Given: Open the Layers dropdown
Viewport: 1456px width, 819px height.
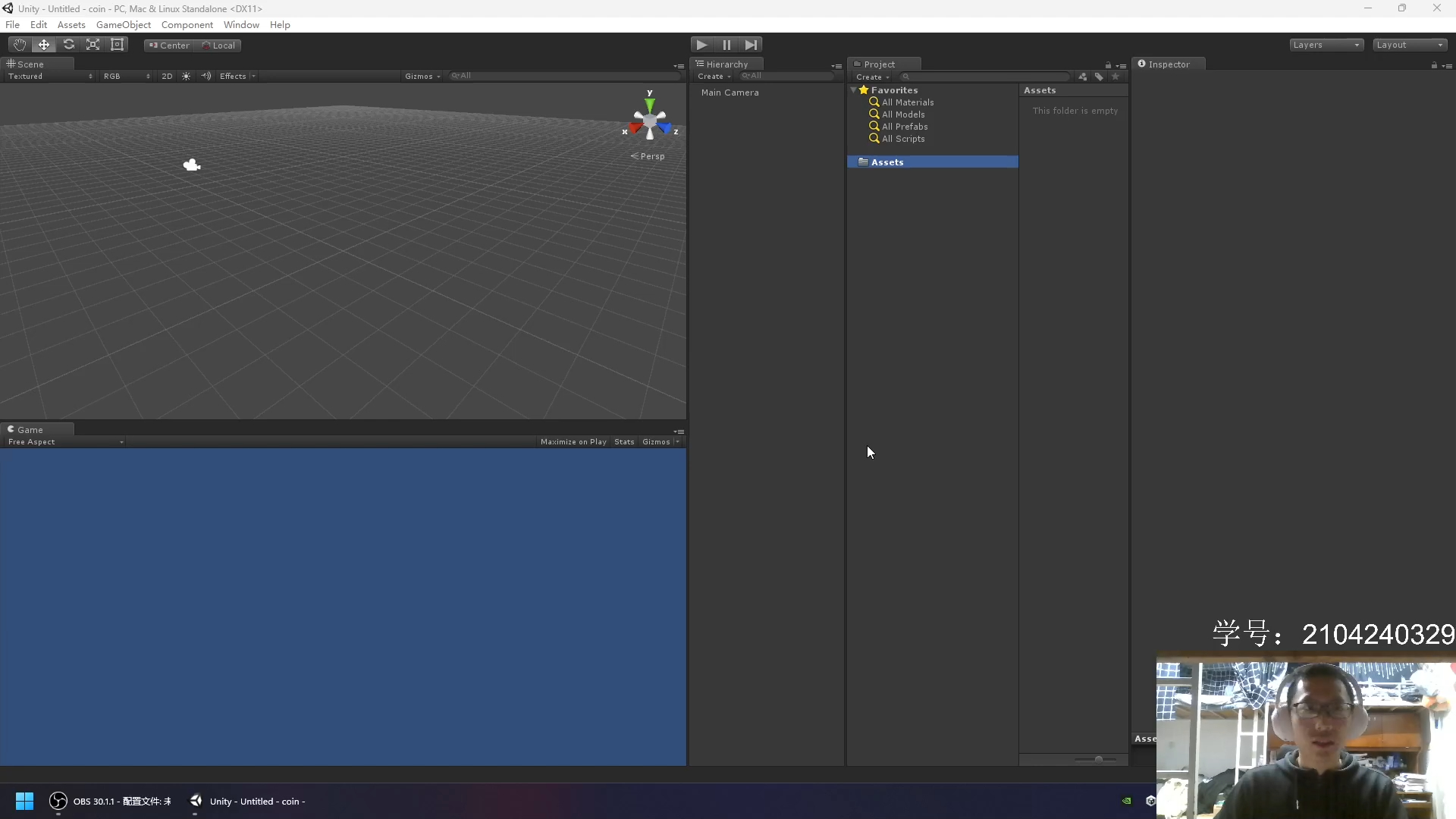Looking at the screenshot, I should pyautogui.click(x=1326, y=45).
